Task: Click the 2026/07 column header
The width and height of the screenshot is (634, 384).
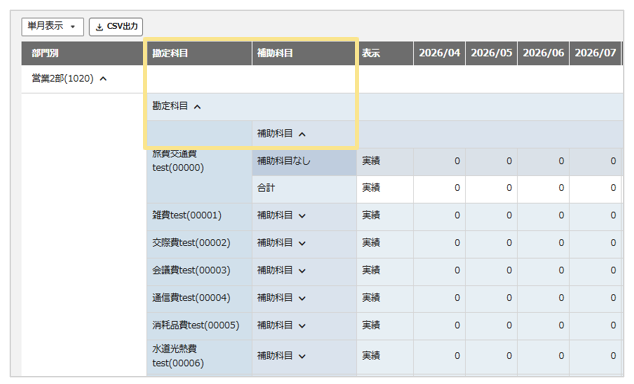Action: coord(595,53)
